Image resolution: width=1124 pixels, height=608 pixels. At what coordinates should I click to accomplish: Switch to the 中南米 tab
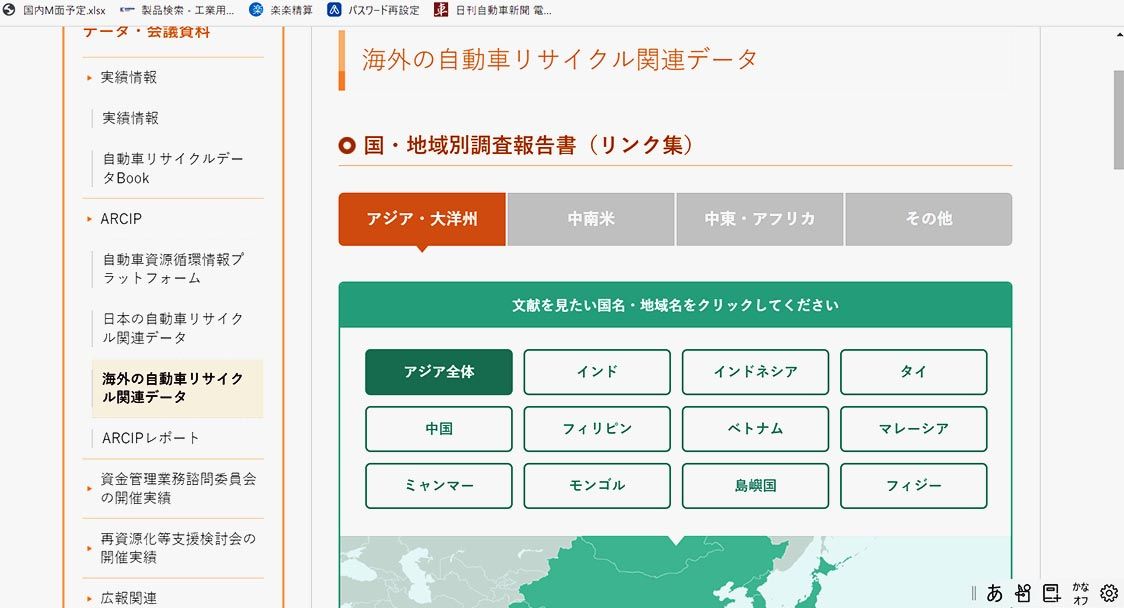tap(591, 219)
